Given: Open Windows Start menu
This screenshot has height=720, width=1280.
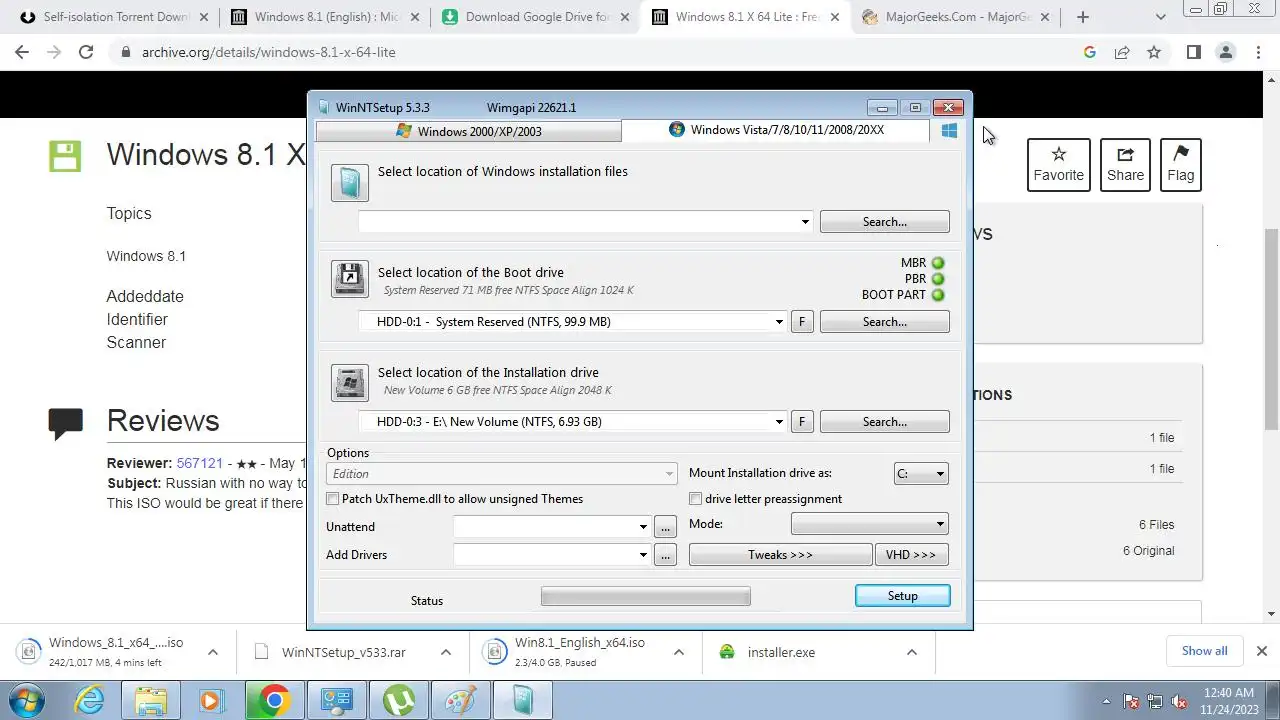Looking at the screenshot, I should point(27,701).
